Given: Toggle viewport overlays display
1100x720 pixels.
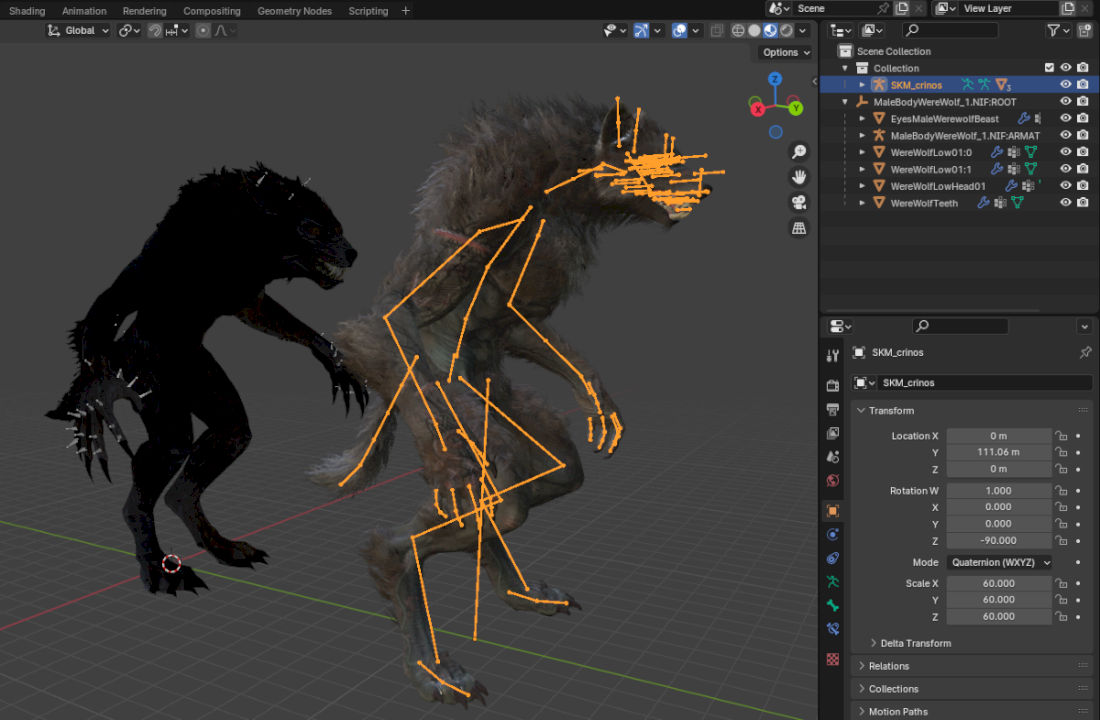Looking at the screenshot, I should tap(679, 30).
